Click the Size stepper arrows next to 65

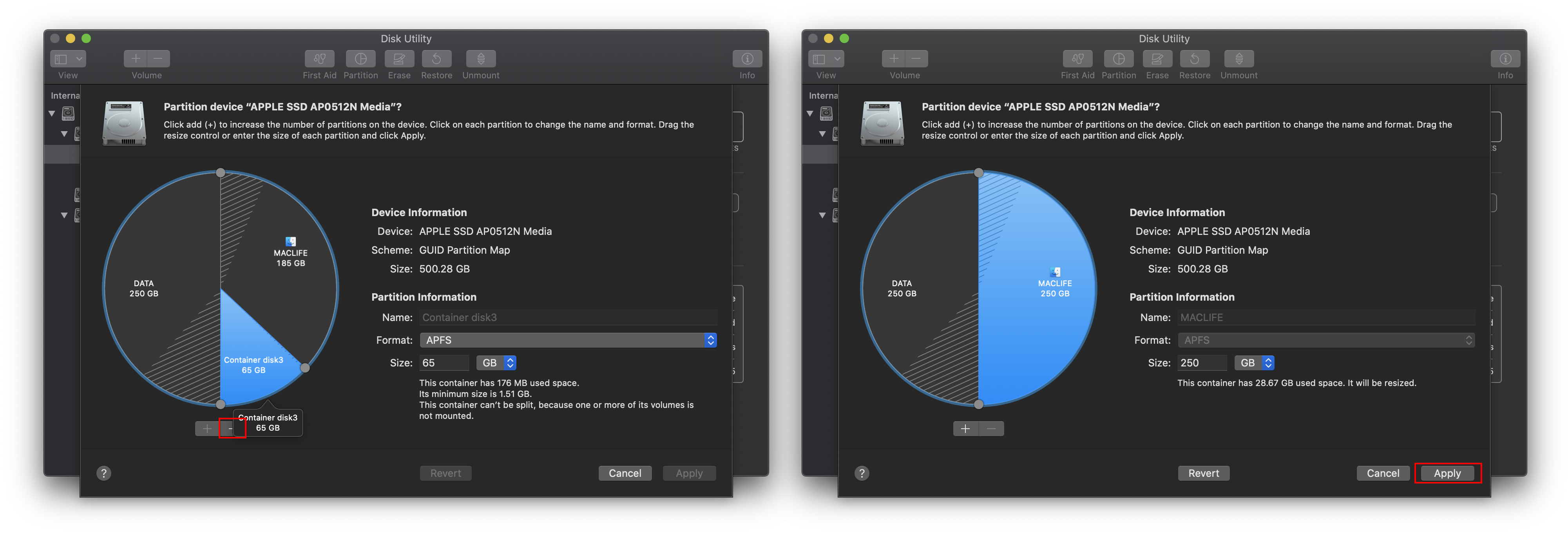(509, 363)
